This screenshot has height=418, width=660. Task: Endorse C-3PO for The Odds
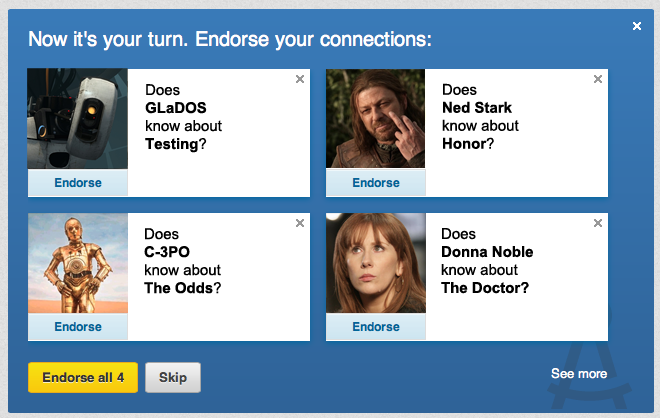[x=78, y=327]
